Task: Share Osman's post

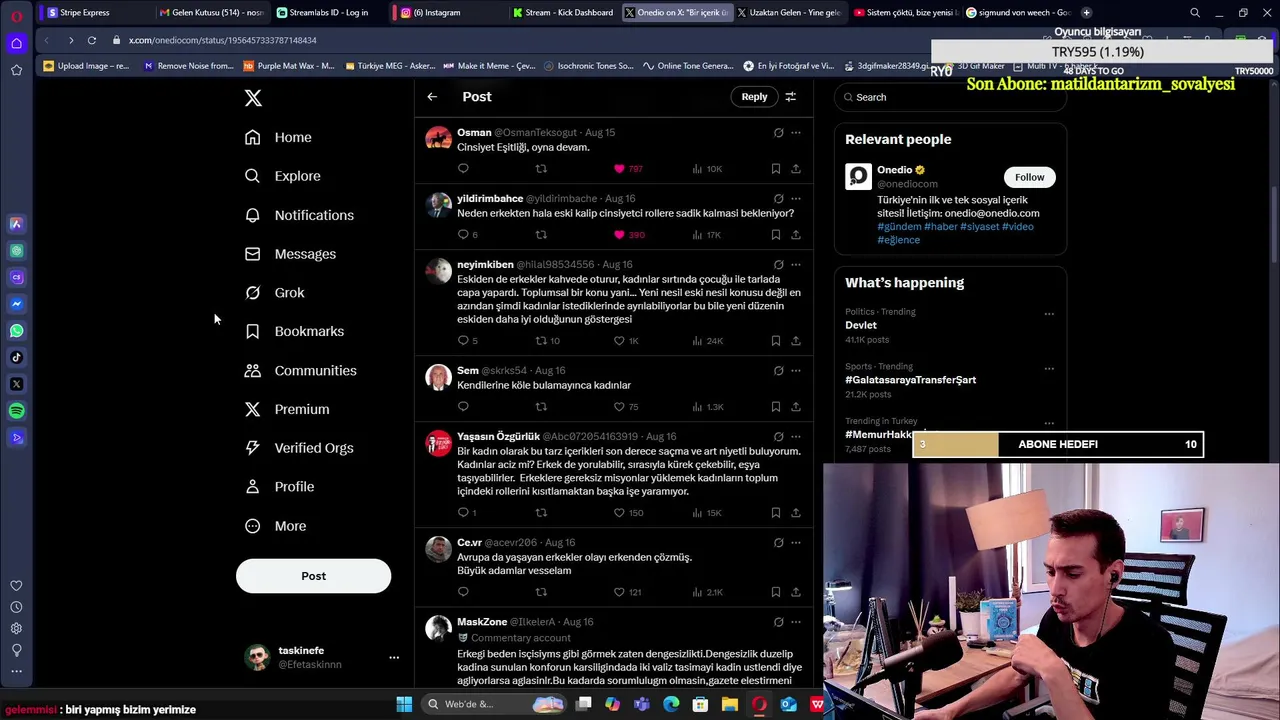Action: [x=796, y=169]
